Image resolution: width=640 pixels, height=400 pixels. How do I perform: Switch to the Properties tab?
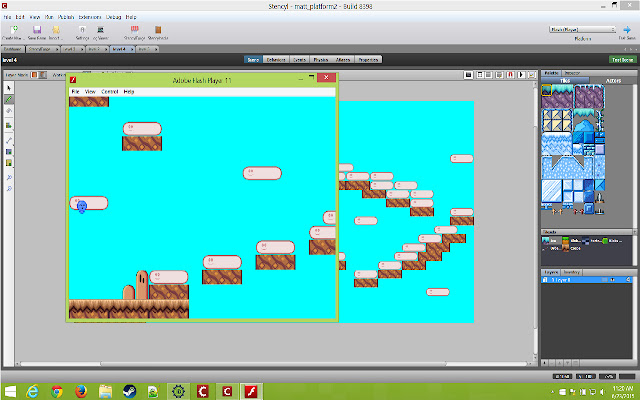(368, 60)
